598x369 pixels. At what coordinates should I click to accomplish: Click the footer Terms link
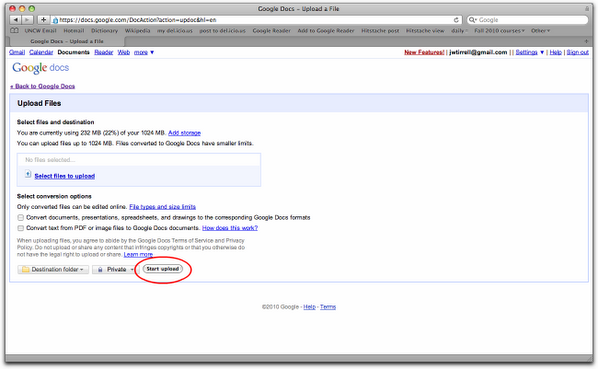point(328,307)
